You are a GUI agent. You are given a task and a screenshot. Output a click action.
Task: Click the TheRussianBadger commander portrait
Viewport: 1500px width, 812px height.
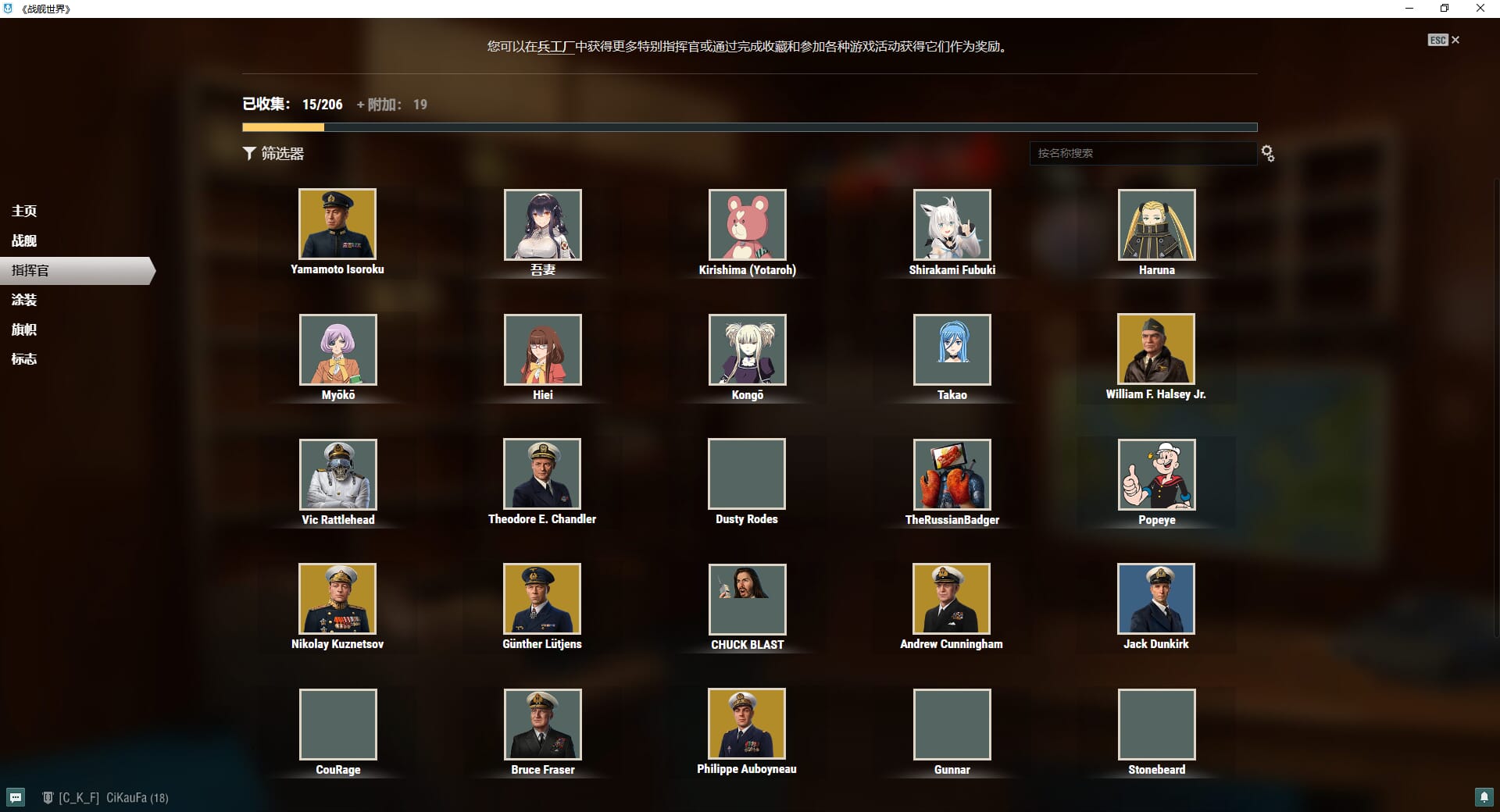point(952,474)
